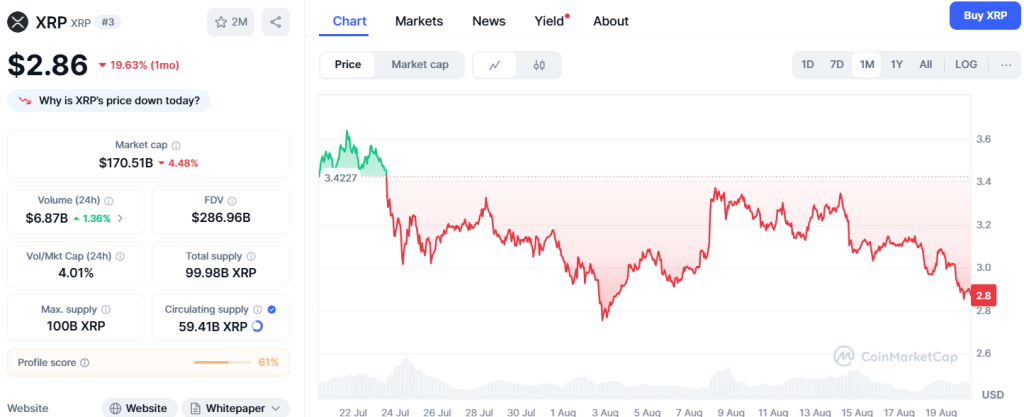Click the Circulating supply verified badge
The image size is (1024, 417).
[x=273, y=310]
